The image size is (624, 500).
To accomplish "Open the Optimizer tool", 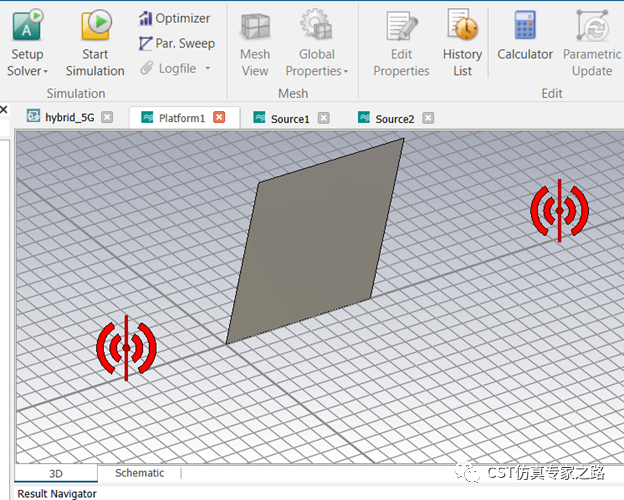I will 174,18.
